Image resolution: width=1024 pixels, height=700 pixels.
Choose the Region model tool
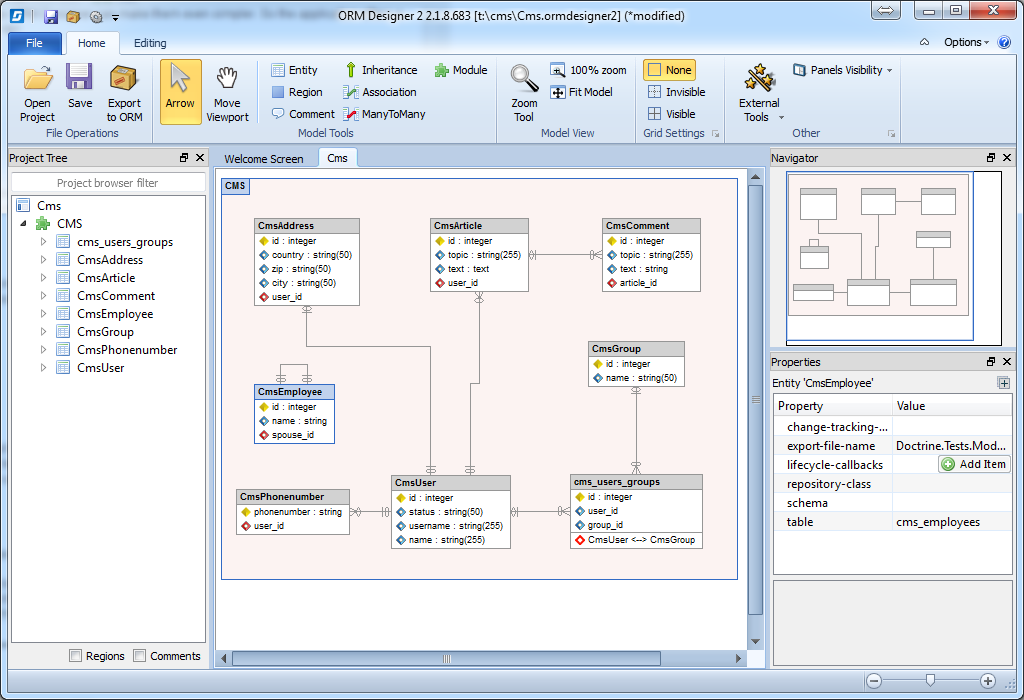coord(297,92)
